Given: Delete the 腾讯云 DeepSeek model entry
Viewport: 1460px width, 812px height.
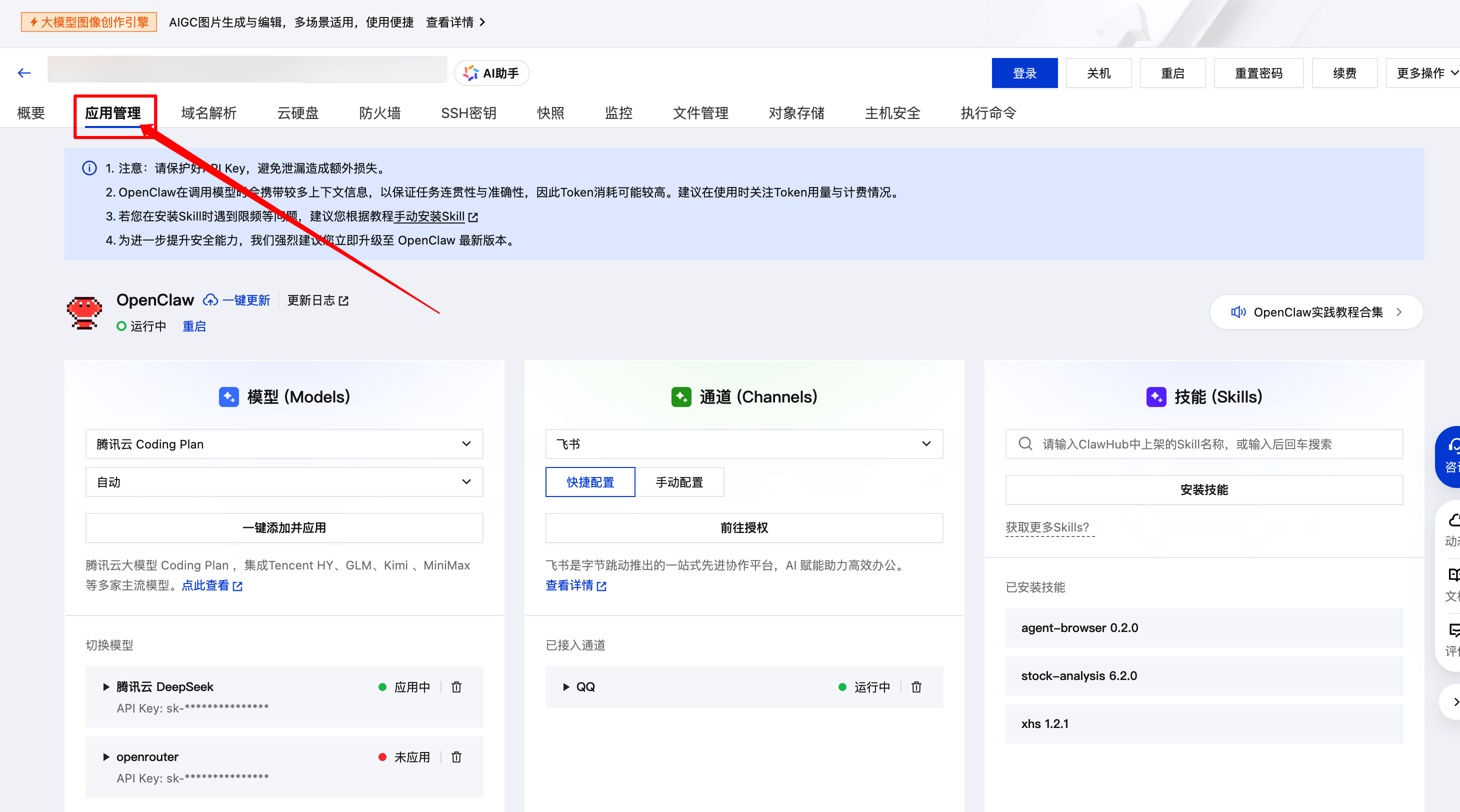Looking at the screenshot, I should pos(456,687).
